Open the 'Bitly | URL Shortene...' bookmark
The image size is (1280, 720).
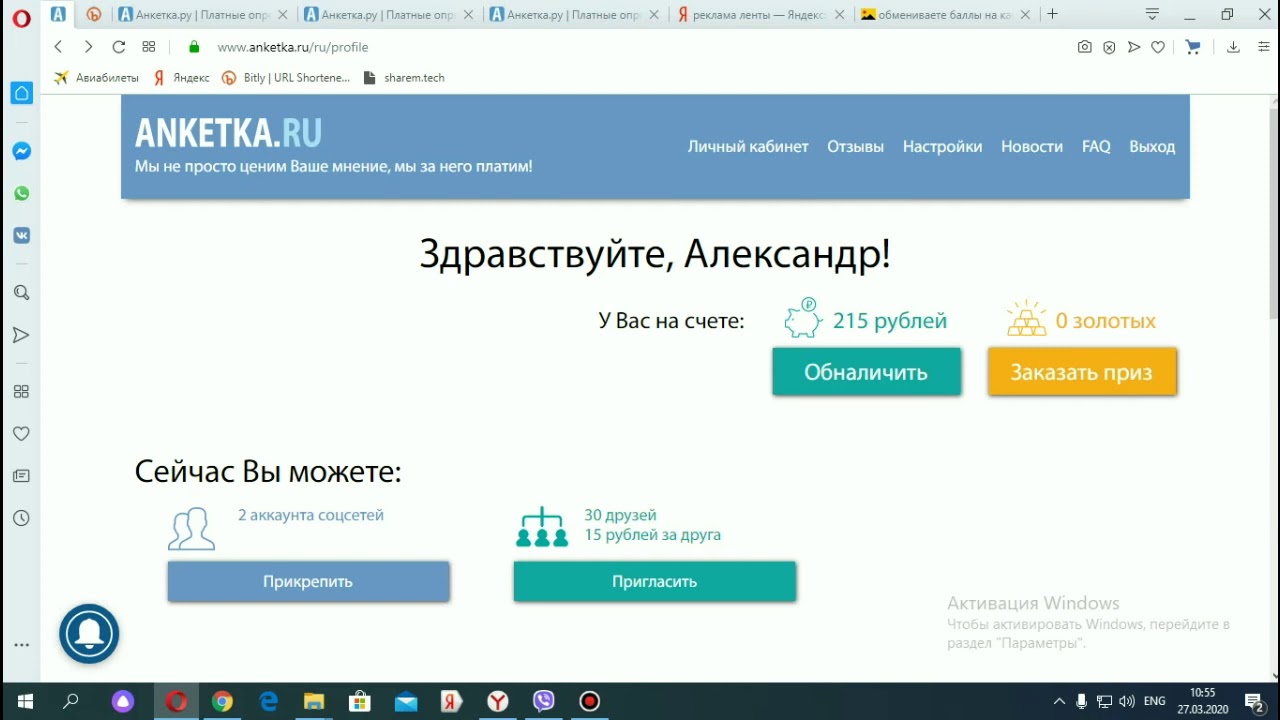286,78
